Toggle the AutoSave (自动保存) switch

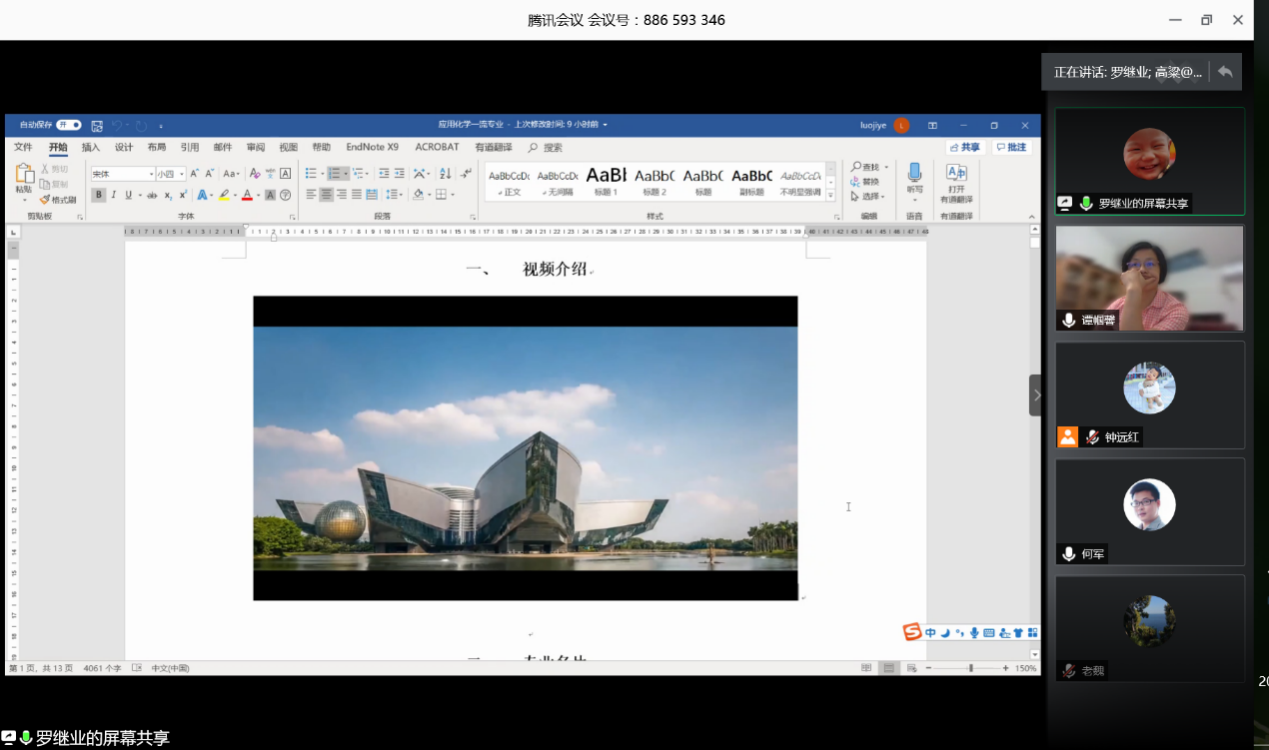68,125
